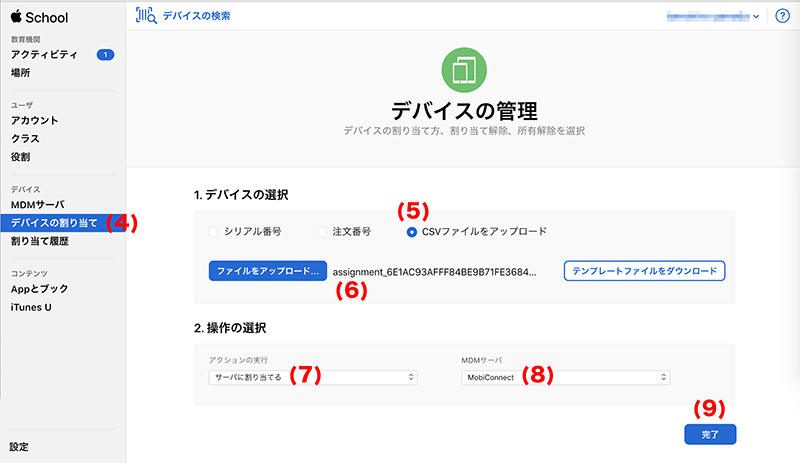Click the デバイスの管理 heading
Screen dimensions: 800x463
(464, 111)
